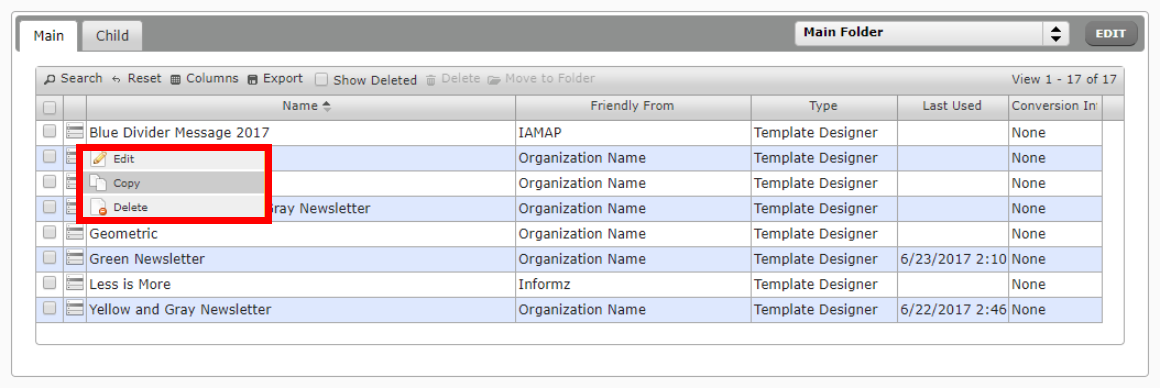Check the box for Yellow and Gray Newsletter
Screen dimensions: 1160x389
point(50,309)
